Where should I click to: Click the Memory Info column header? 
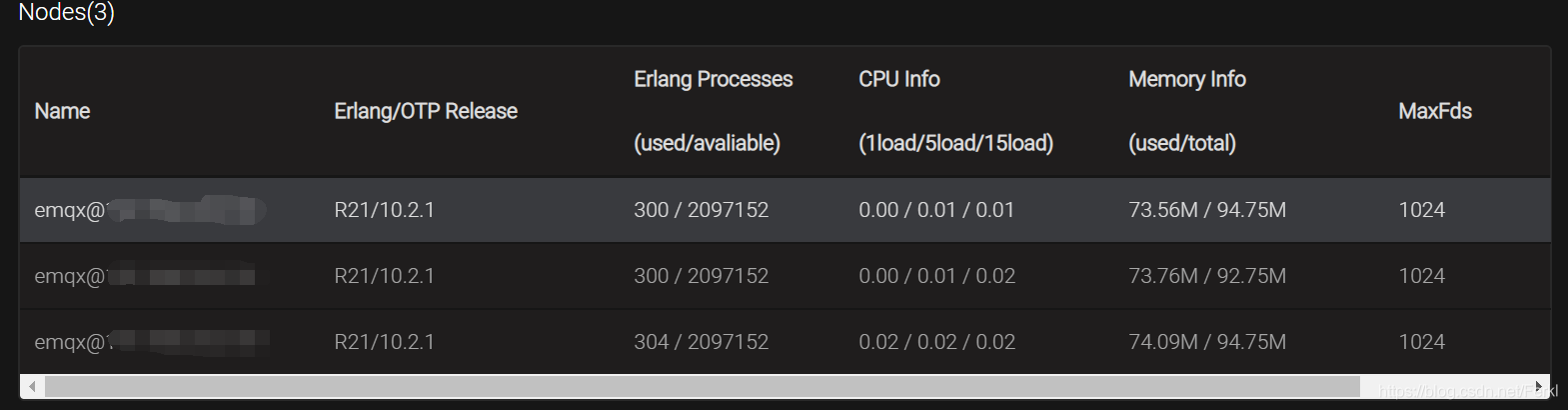click(1187, 111)
